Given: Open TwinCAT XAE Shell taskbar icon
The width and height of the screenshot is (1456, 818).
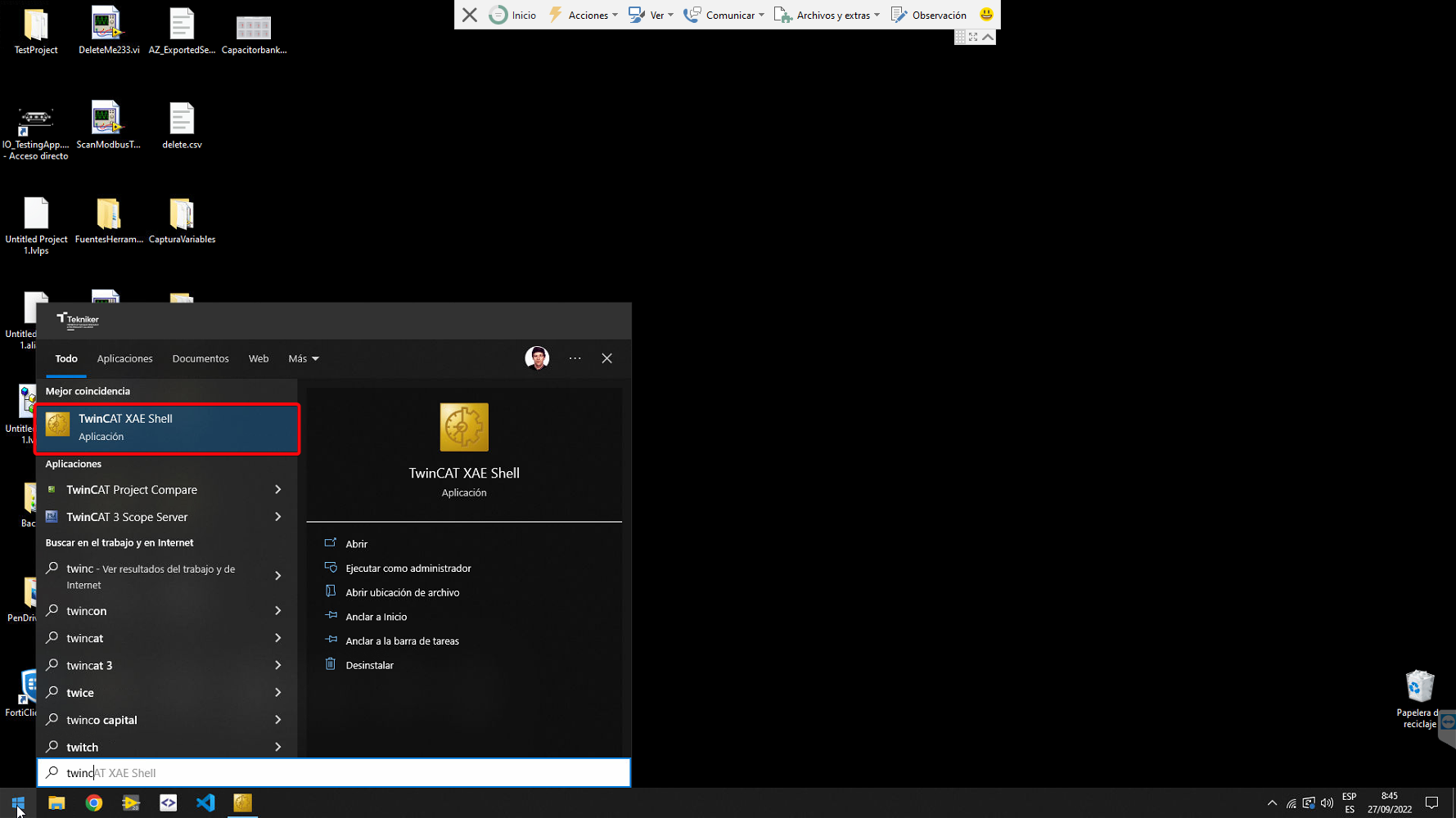Looking at the screenshot, I should click(x=242, y=802).
